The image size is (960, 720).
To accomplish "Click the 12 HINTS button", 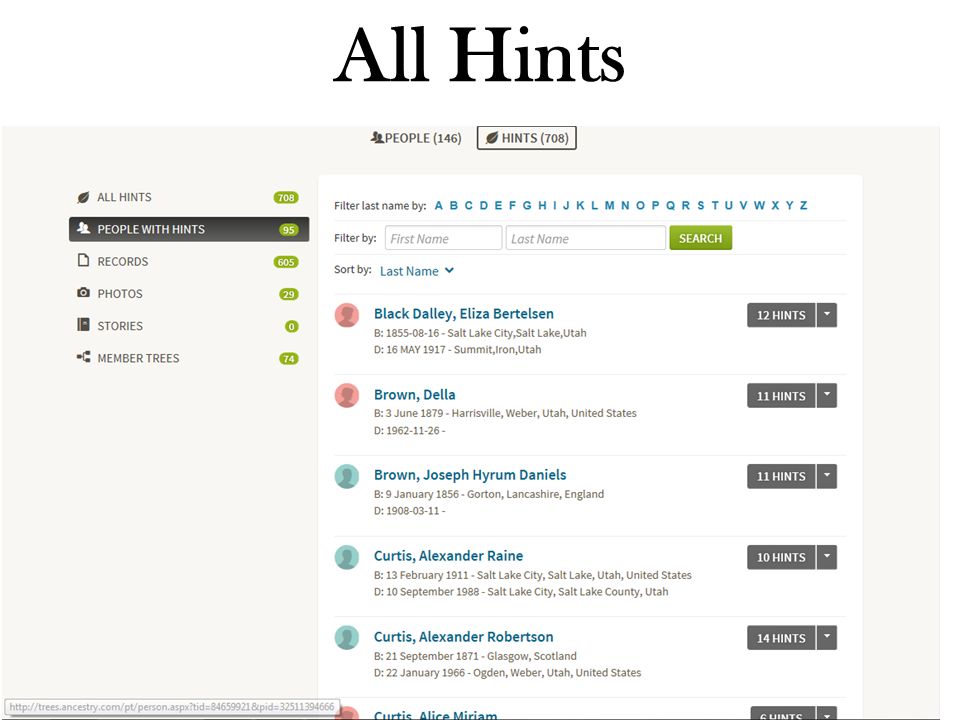I will pyautogui.click(x=781, y=315).
